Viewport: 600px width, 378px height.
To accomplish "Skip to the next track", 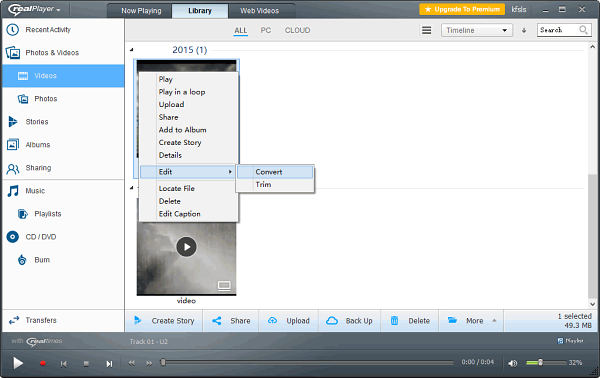I will coord(109,363).
